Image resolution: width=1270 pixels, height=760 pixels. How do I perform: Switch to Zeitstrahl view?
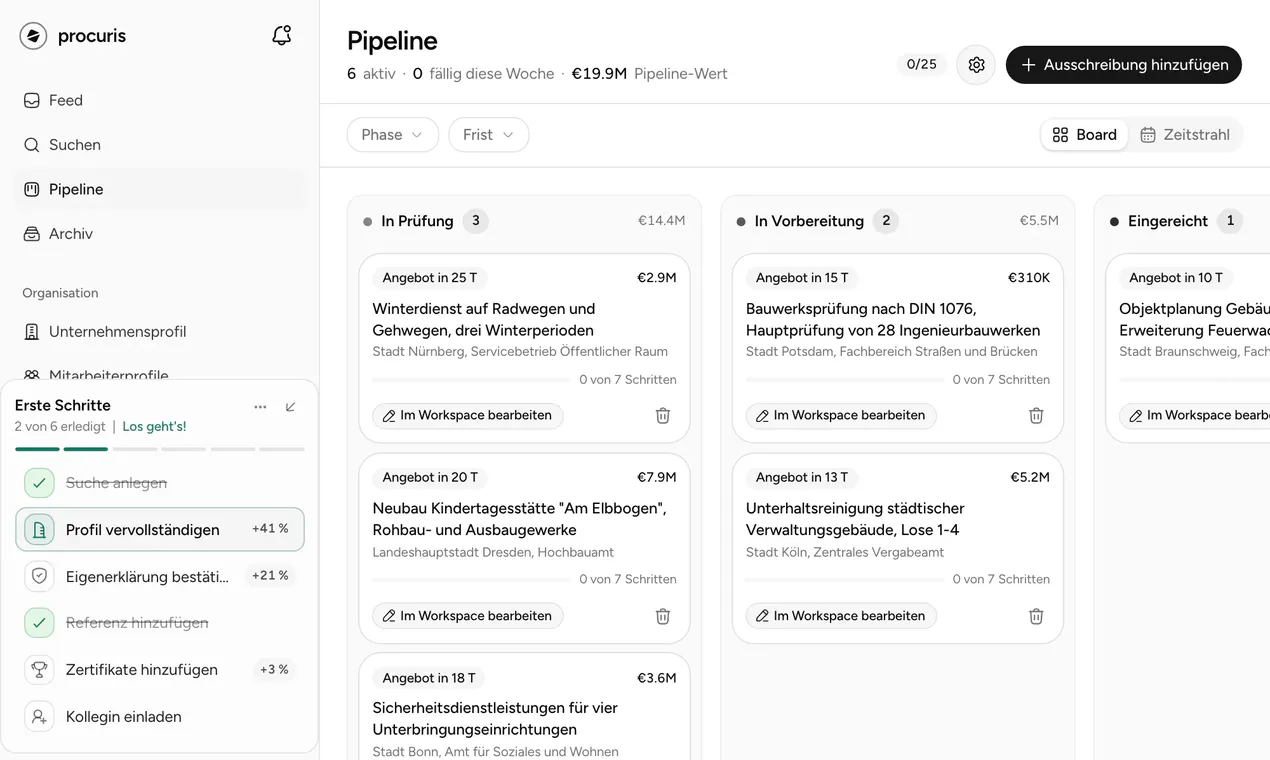1185,135
